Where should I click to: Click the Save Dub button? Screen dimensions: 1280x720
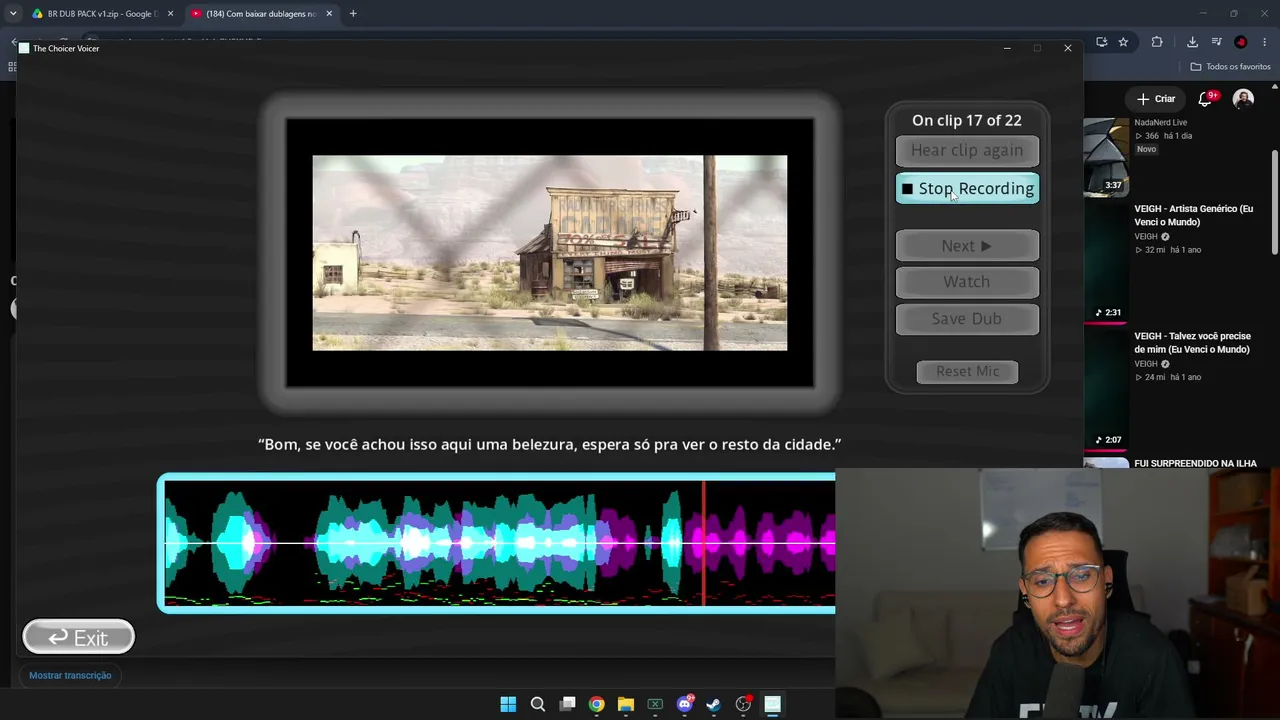(x=967, y=319)
